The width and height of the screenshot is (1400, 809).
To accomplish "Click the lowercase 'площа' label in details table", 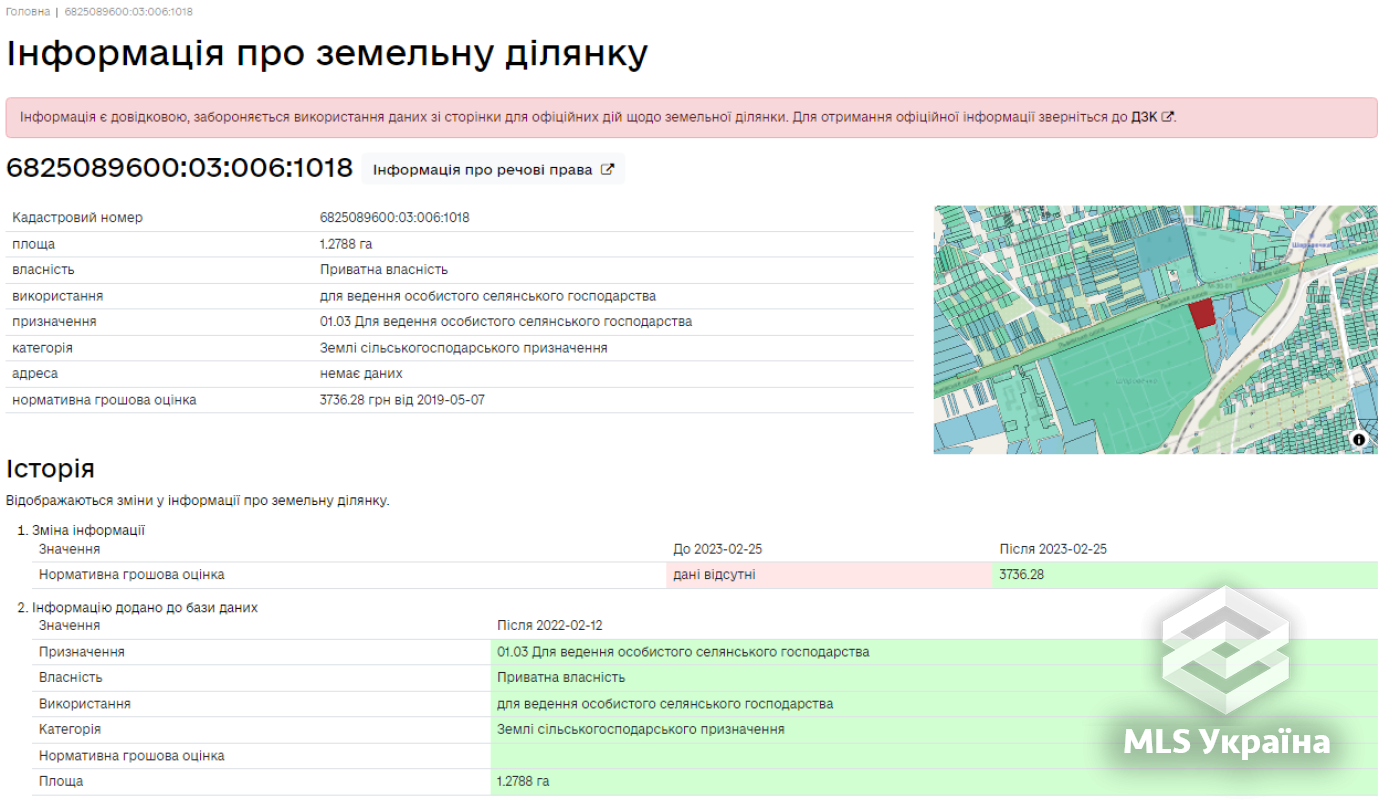I will [33, 244].
